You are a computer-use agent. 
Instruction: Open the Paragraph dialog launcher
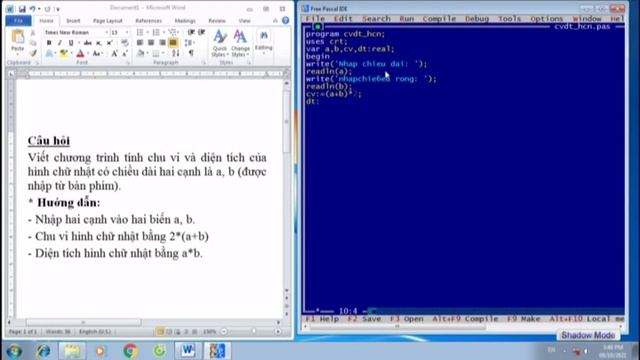click(x=204, y=63)
